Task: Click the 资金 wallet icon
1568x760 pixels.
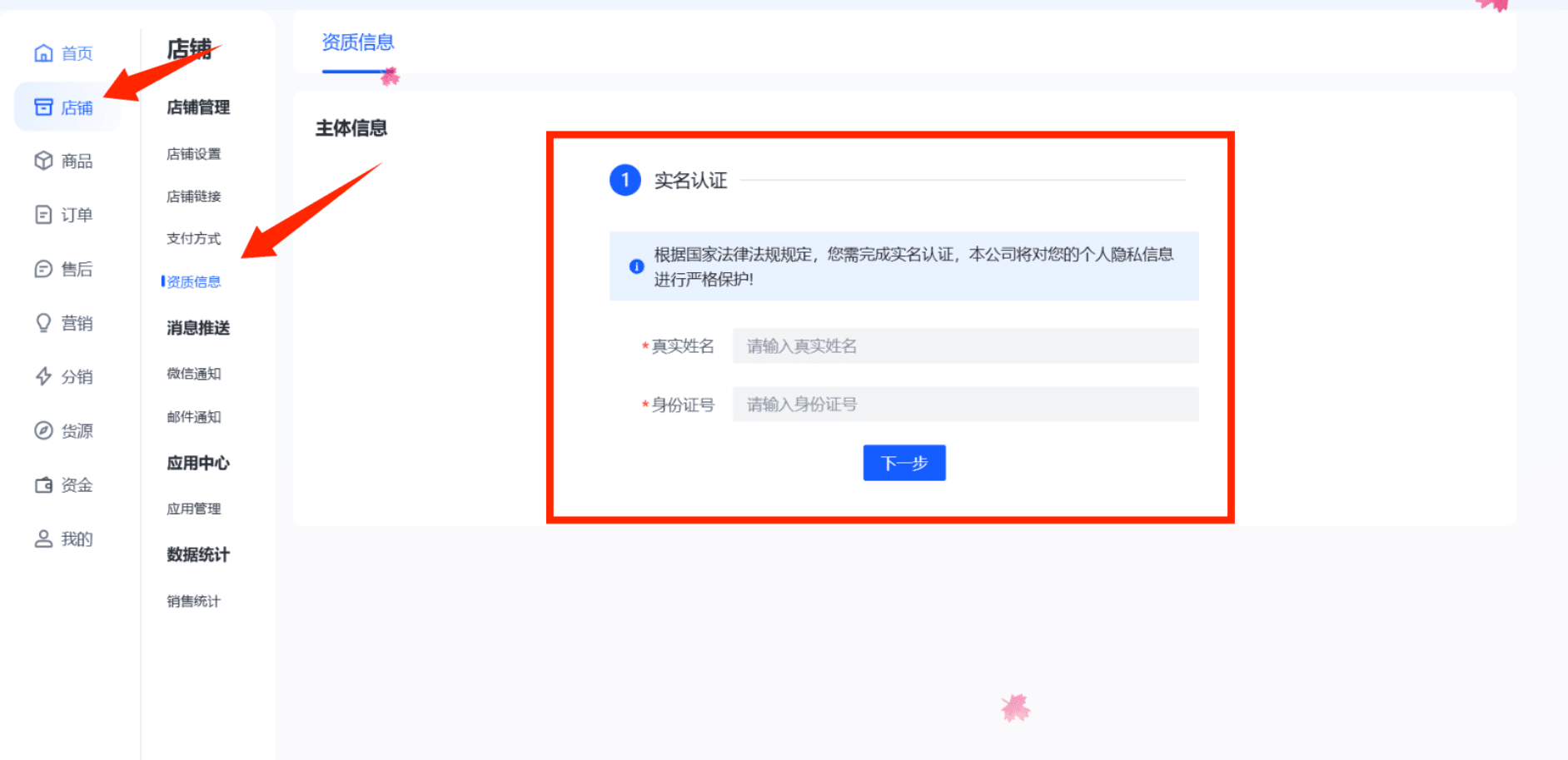Action: [43, 484]
